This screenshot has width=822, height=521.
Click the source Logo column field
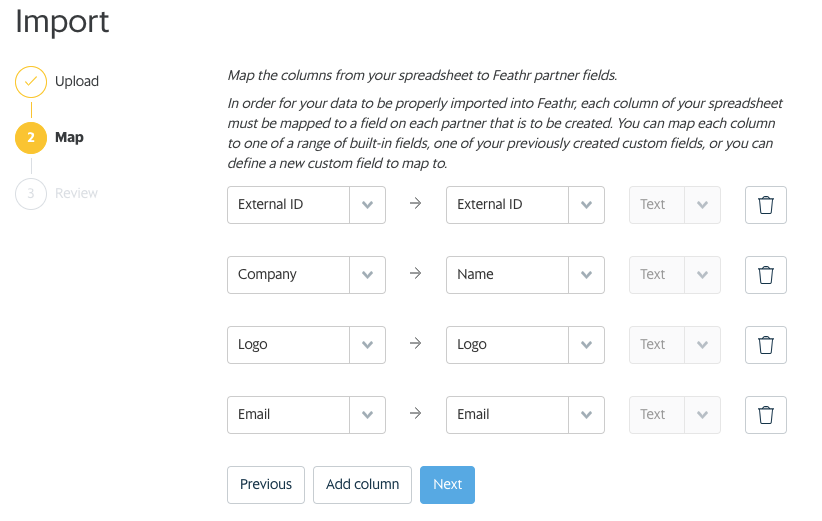point(288,344)
